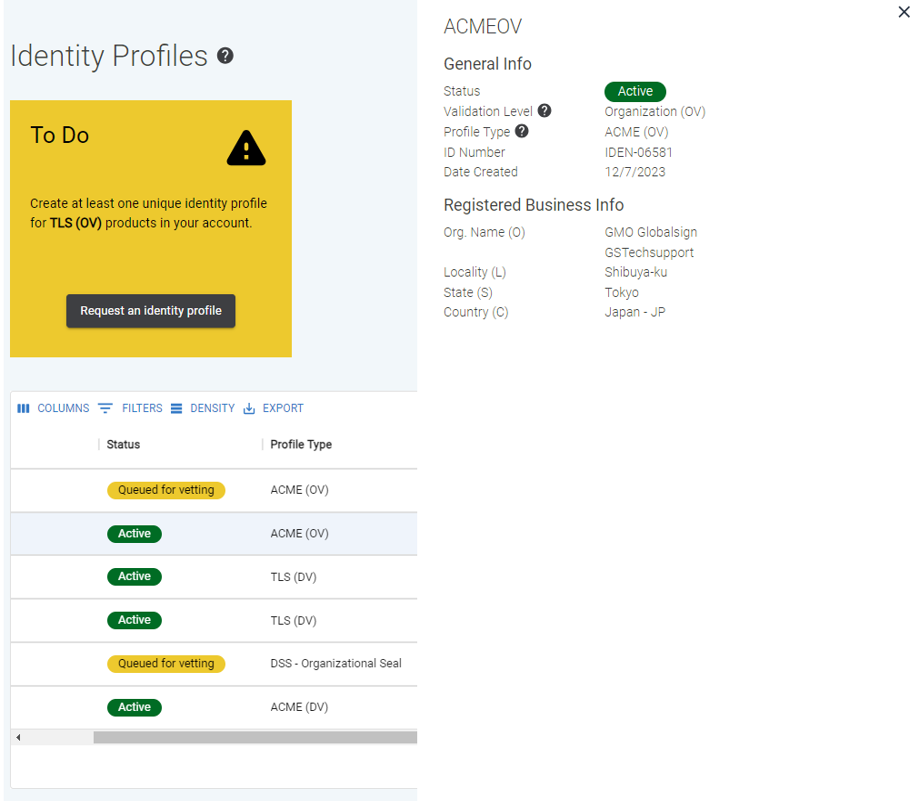Open the table Filters panel

[130, 408]
